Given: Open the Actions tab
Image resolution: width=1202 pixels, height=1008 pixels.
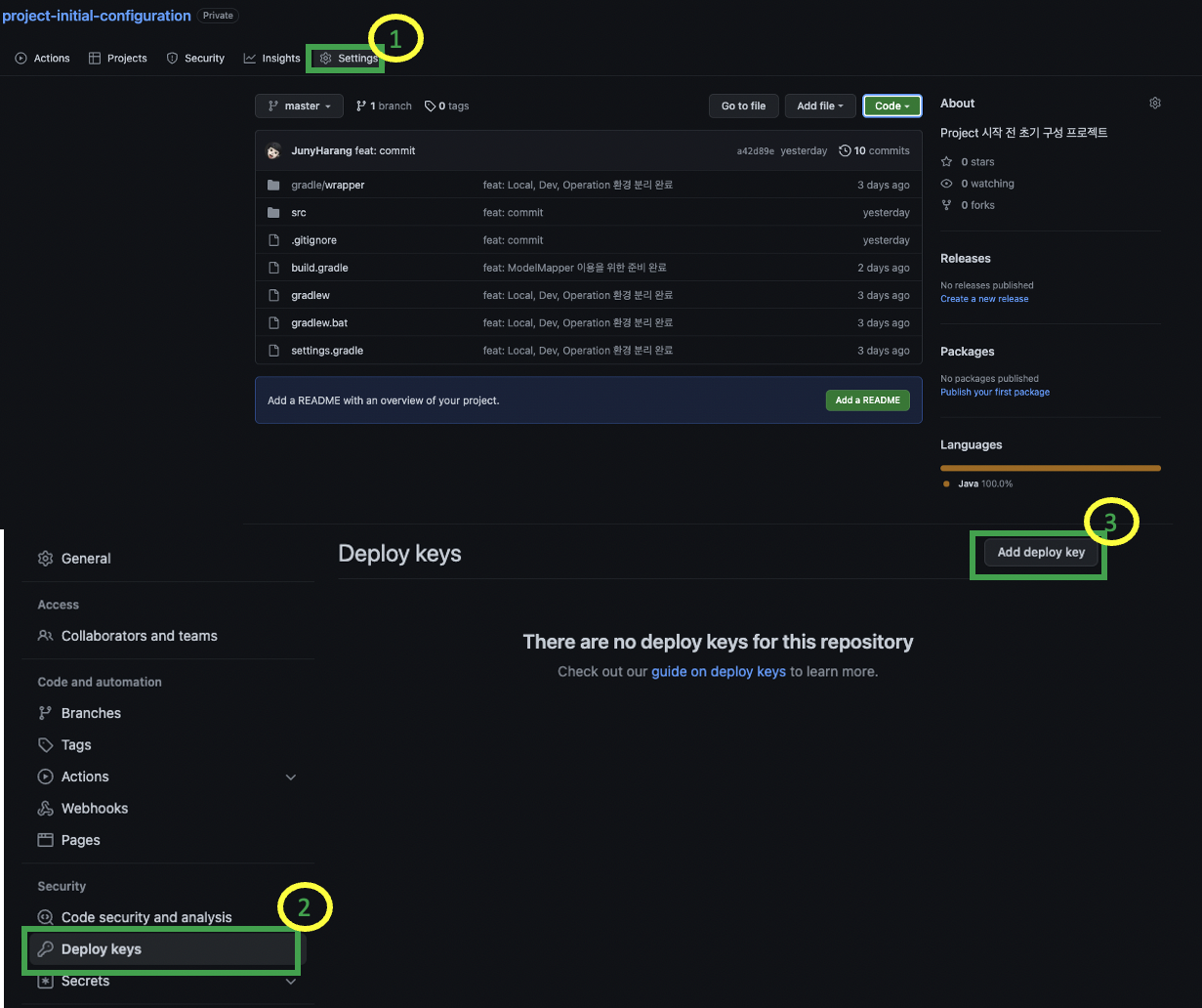Looking at the screenshot, I should [x=43, y=59].
